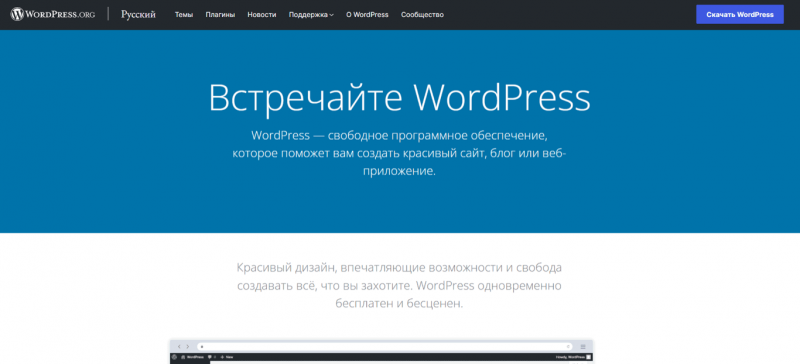Click the text 'WordPress — свободное программное обеспечение'
Screen dimensions: 800x364
coord(399,136)
